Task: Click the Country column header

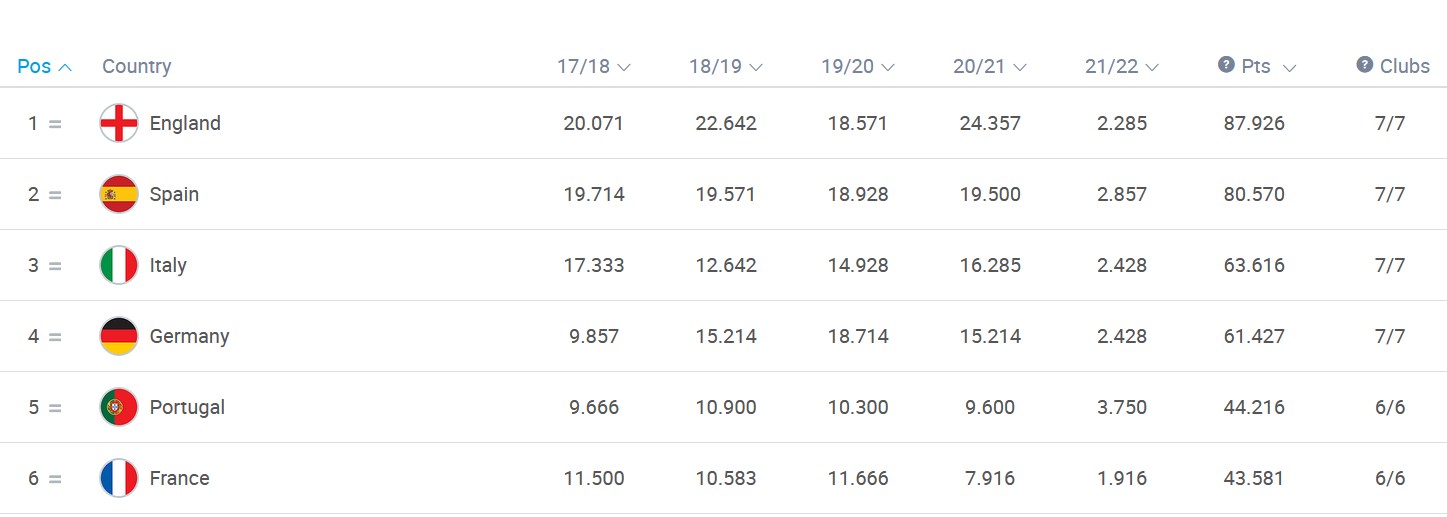Action: 136,67
